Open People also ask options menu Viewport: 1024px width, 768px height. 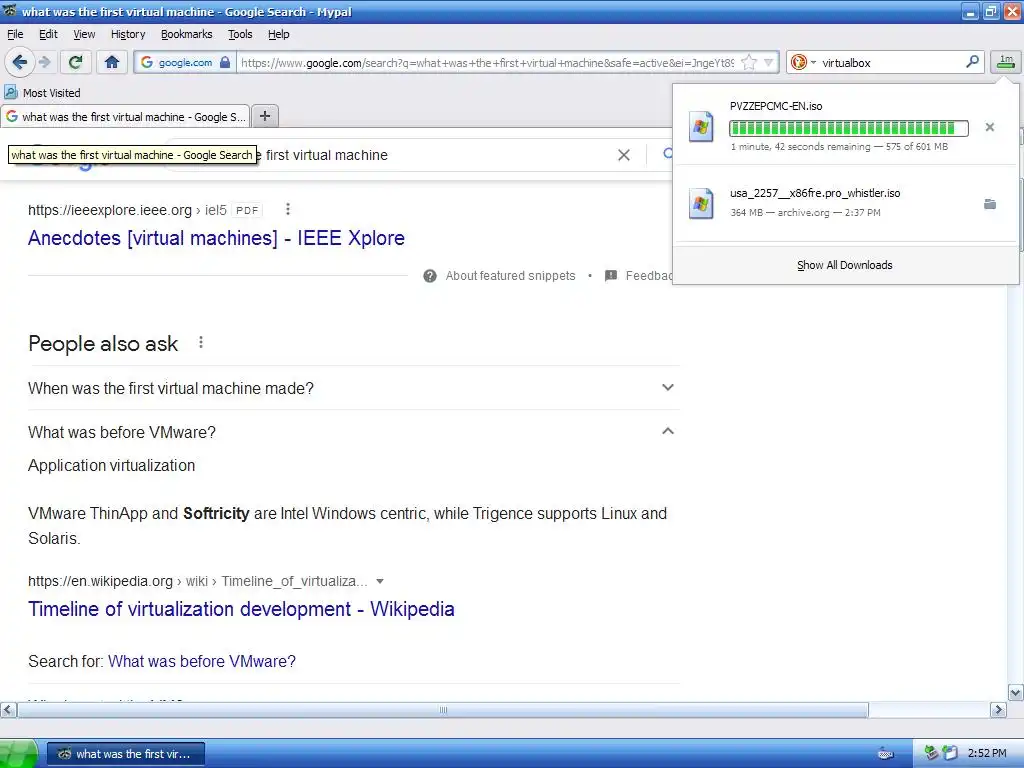[200, 342]
